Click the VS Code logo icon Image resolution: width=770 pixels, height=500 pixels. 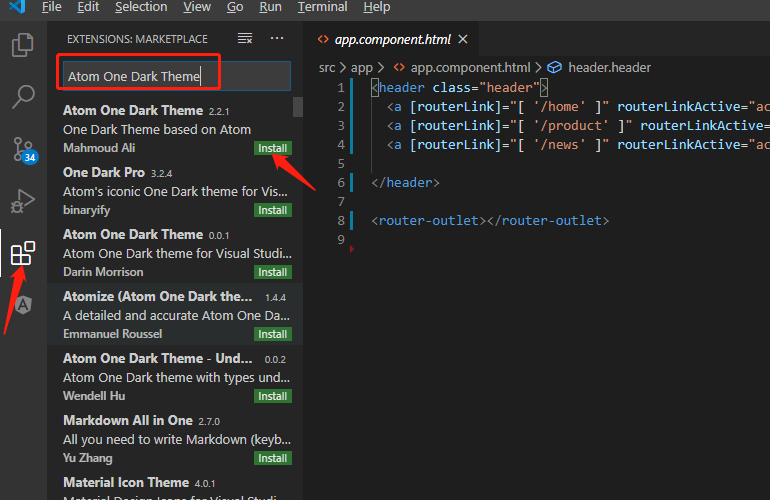pyautogui.click(x=17, y=7)
